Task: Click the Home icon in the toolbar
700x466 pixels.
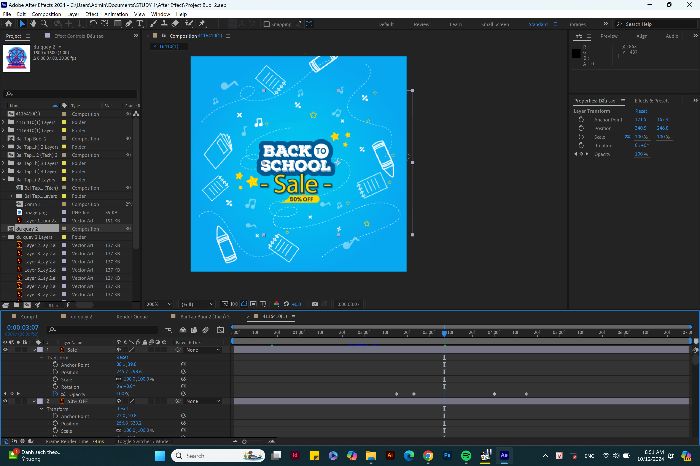Action: (x=8, y=24)
